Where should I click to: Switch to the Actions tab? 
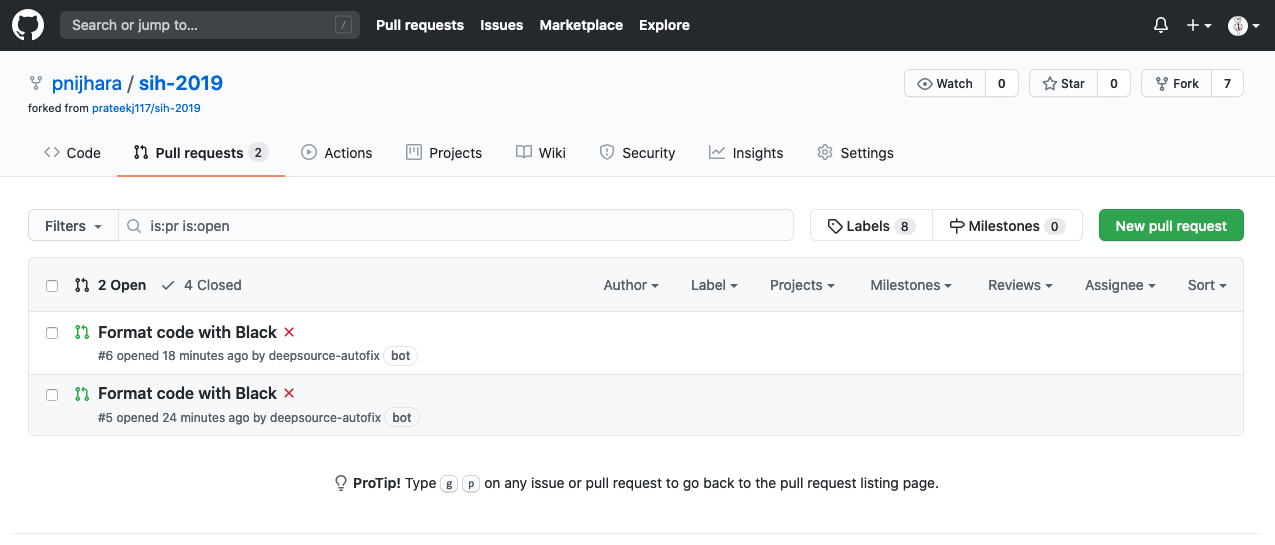coord(336,153)
